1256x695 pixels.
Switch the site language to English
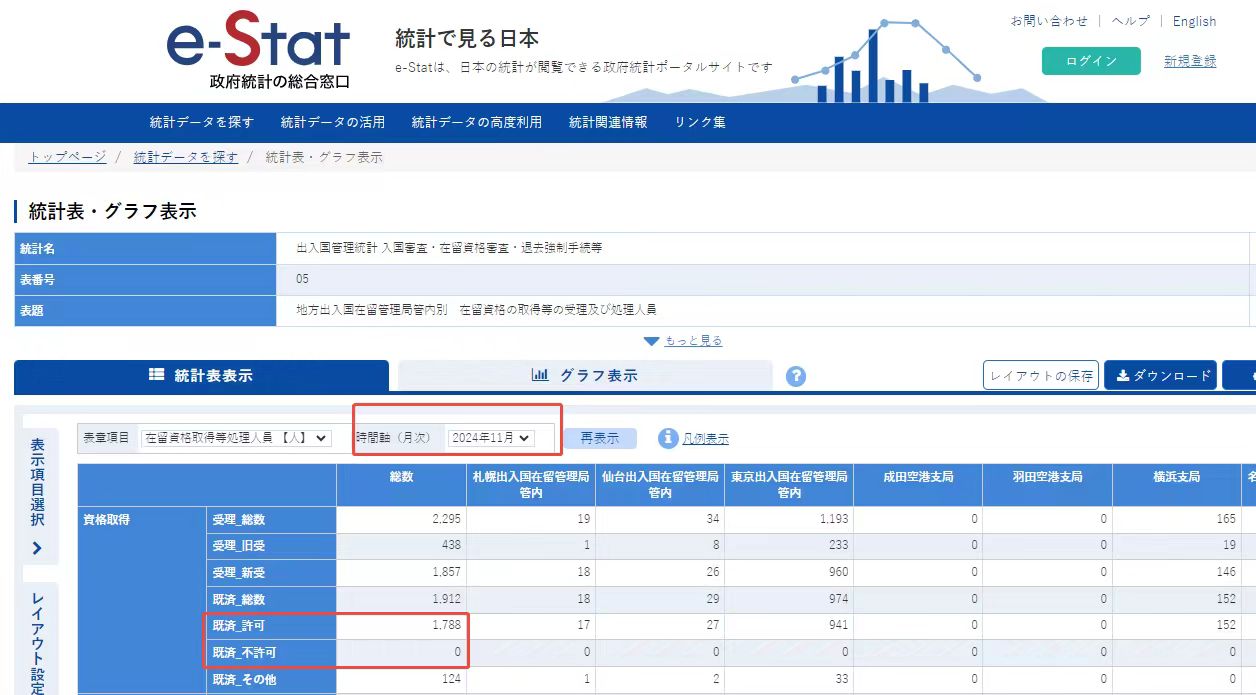1194,20
